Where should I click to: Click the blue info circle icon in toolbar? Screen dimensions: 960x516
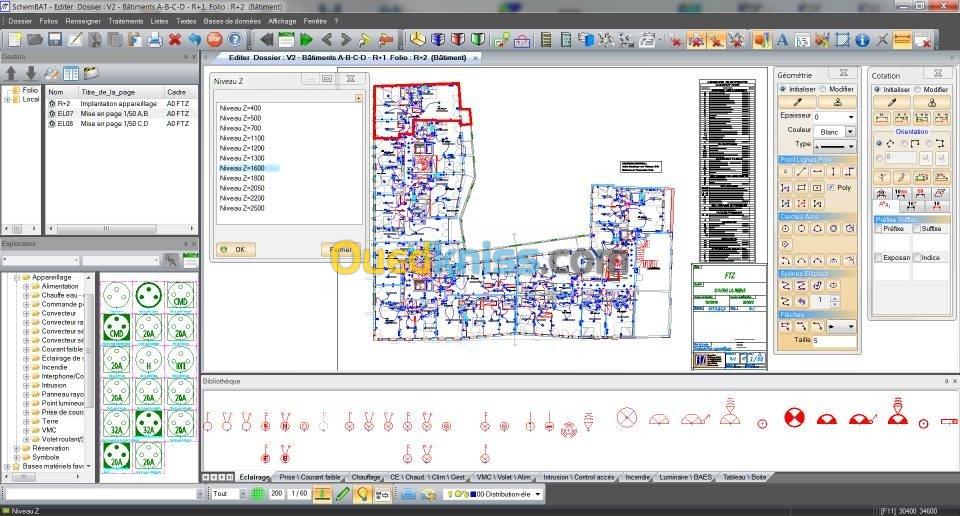[862, 40]
